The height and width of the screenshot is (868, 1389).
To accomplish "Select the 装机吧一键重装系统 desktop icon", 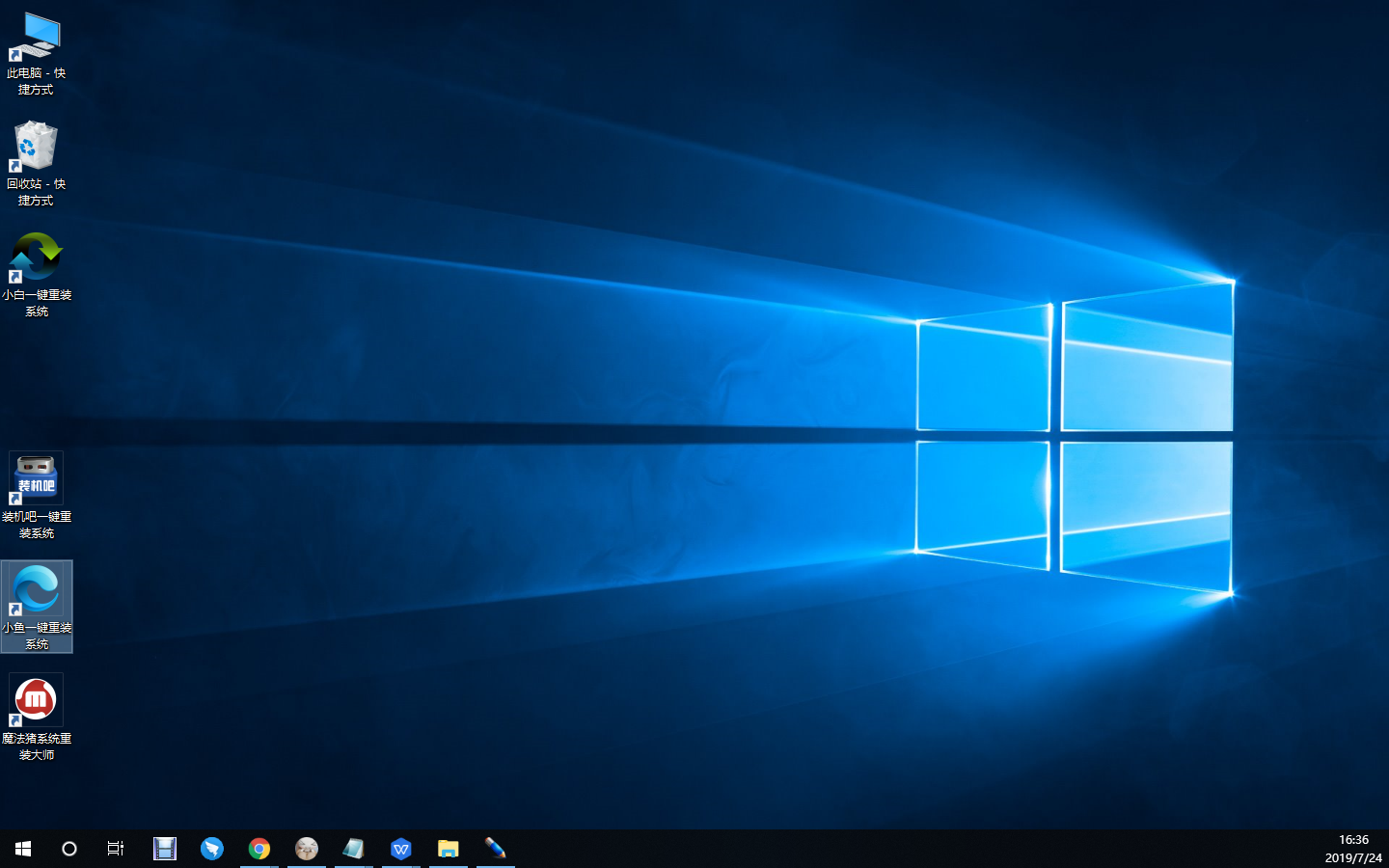I will pos(36,497).
